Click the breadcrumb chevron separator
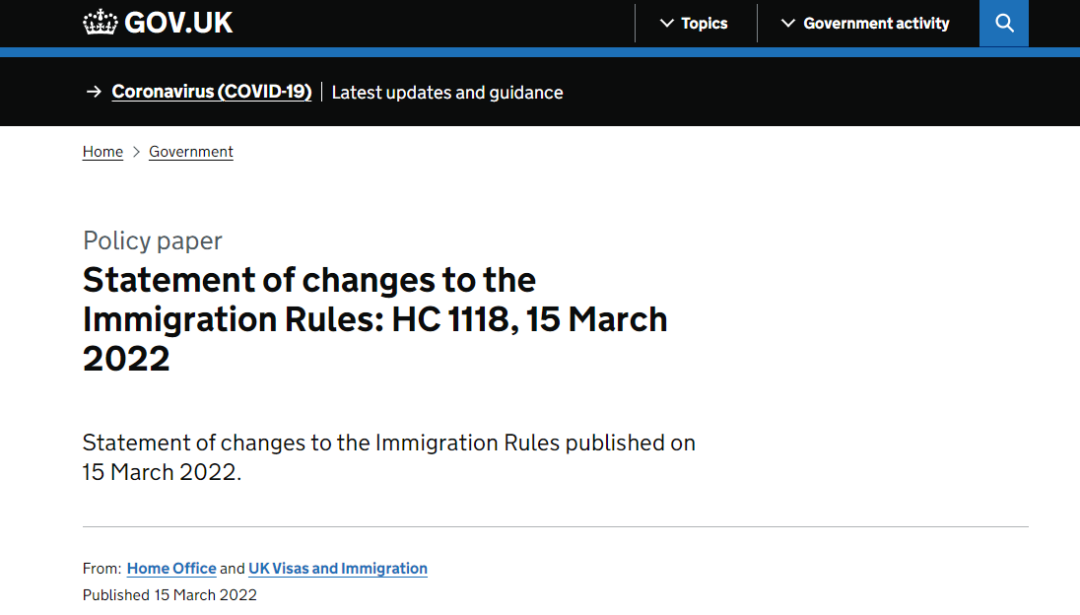This screenshot has height=615, width=1080. (136, 152)
